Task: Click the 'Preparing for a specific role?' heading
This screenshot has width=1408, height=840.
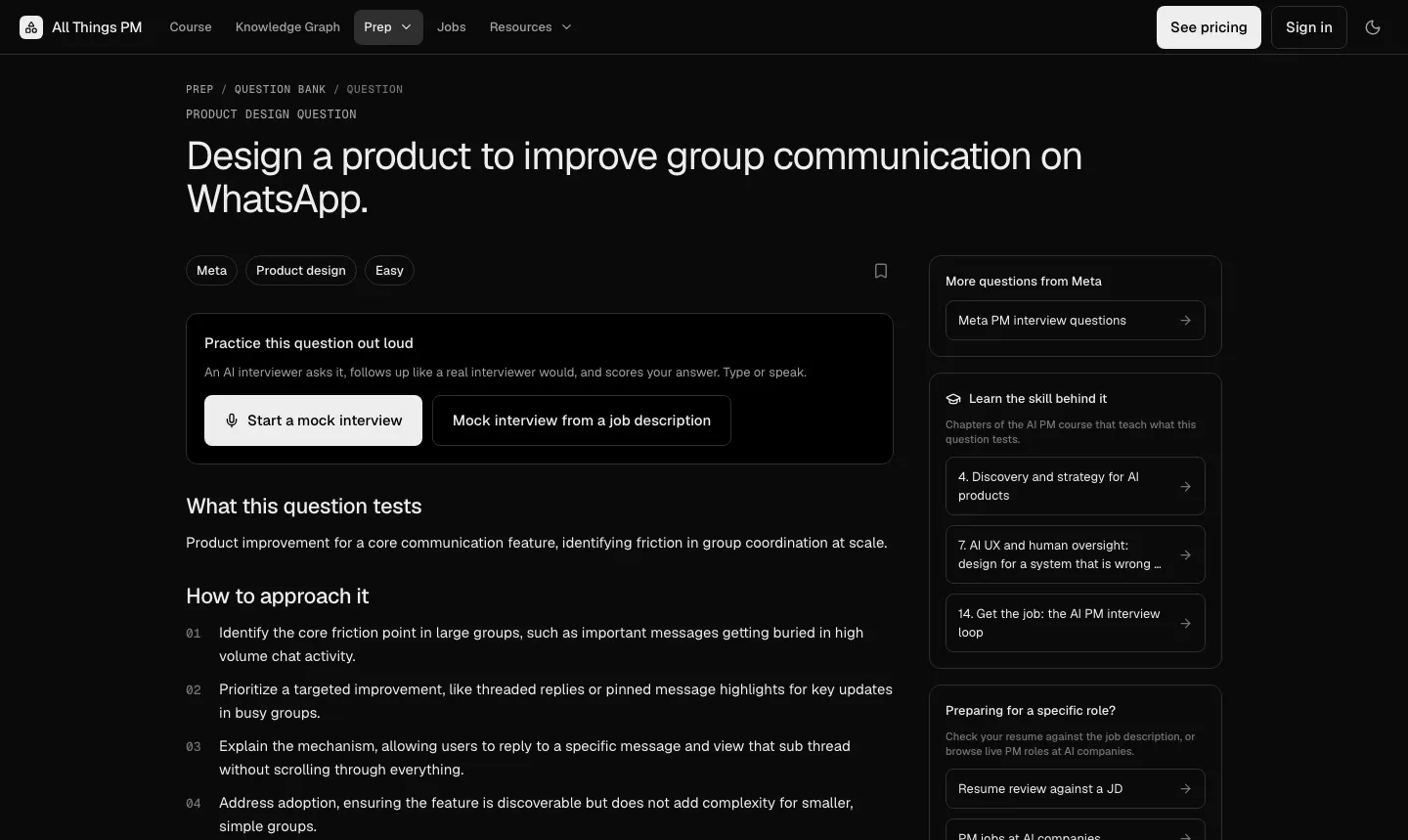Action: pyautogui.click(x=1031, y=711)
